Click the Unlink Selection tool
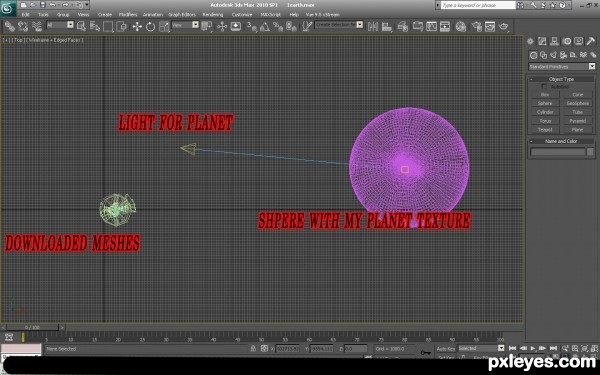 (23, 26)
